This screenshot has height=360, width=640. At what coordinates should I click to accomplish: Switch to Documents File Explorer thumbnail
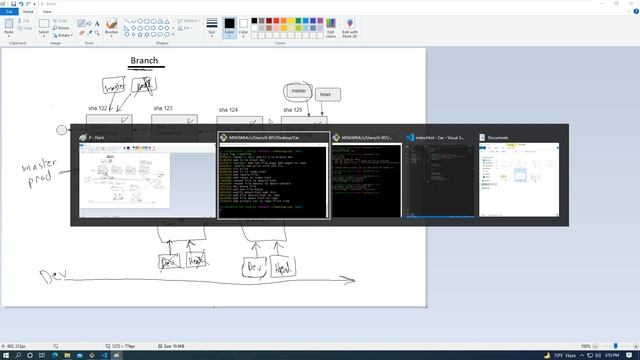click(519, 176)
